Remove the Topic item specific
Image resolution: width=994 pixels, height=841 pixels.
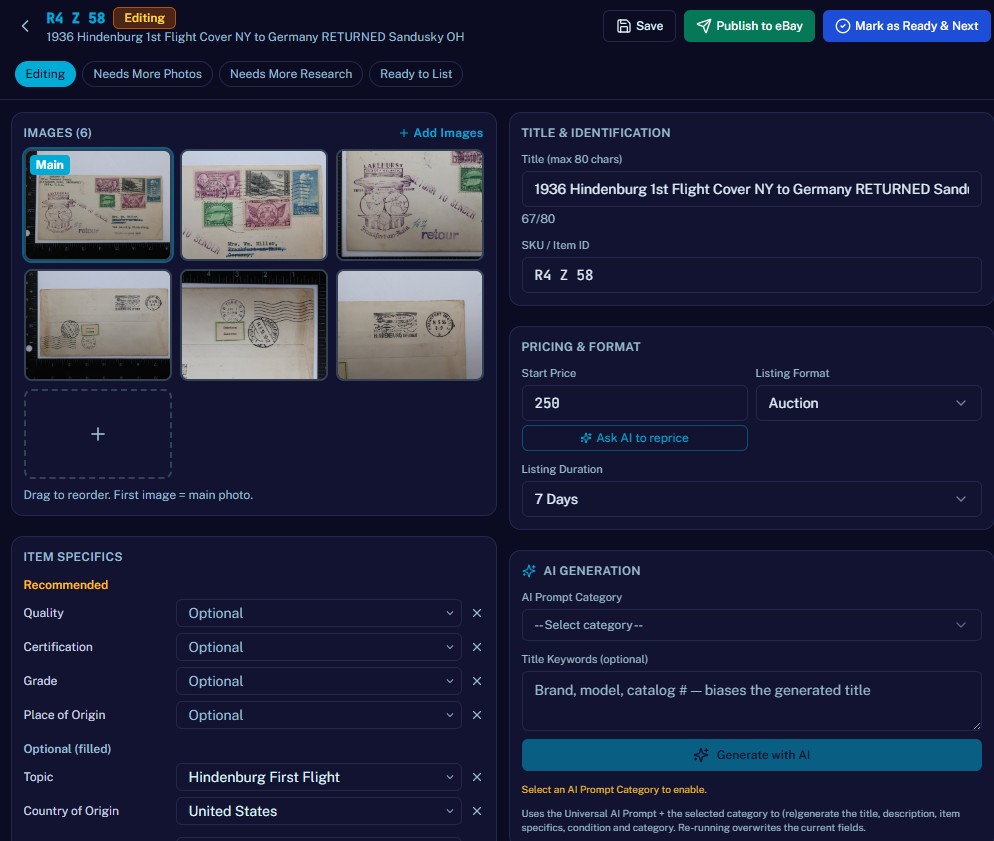(477, 777)
